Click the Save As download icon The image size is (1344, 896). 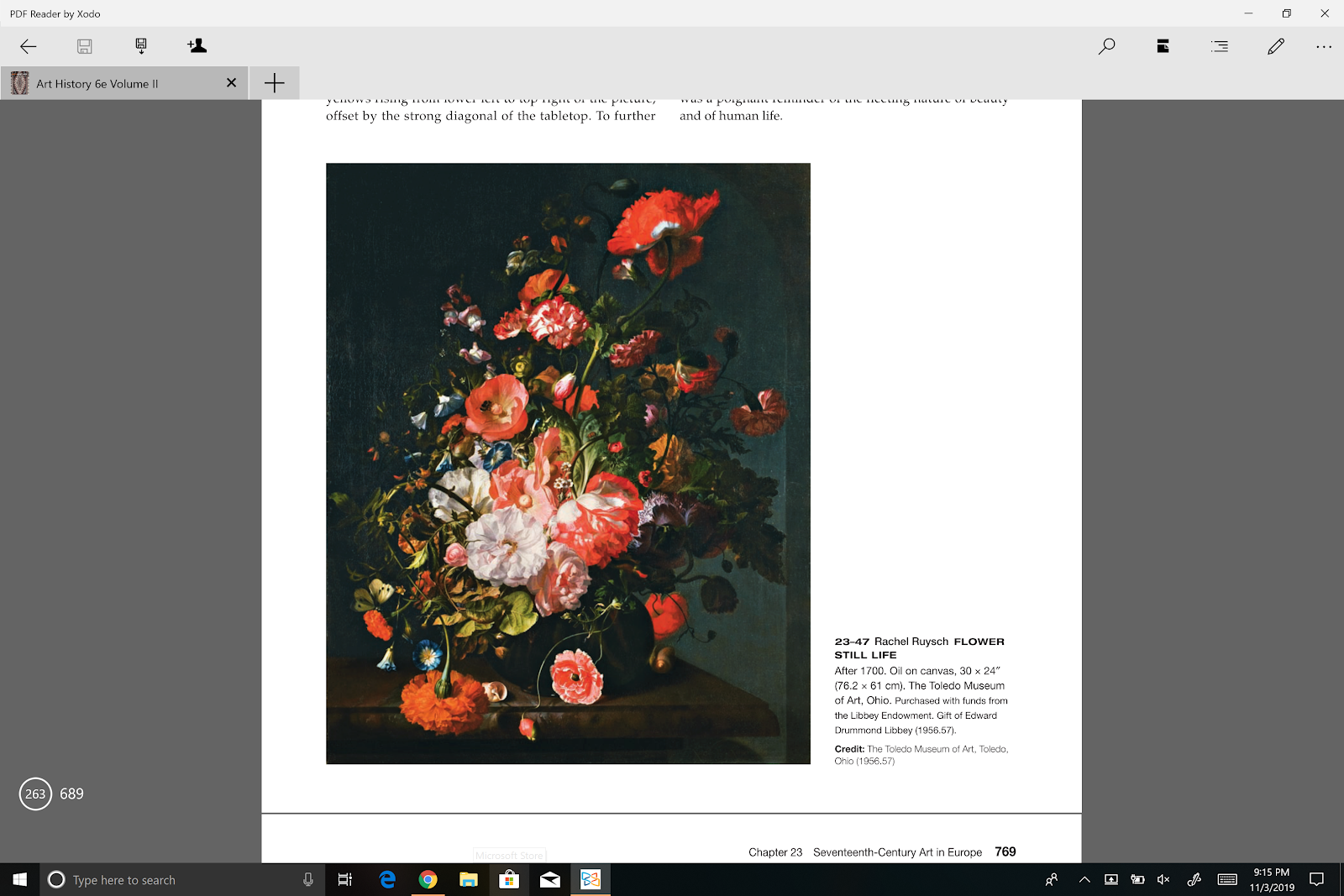click(141, 46)
